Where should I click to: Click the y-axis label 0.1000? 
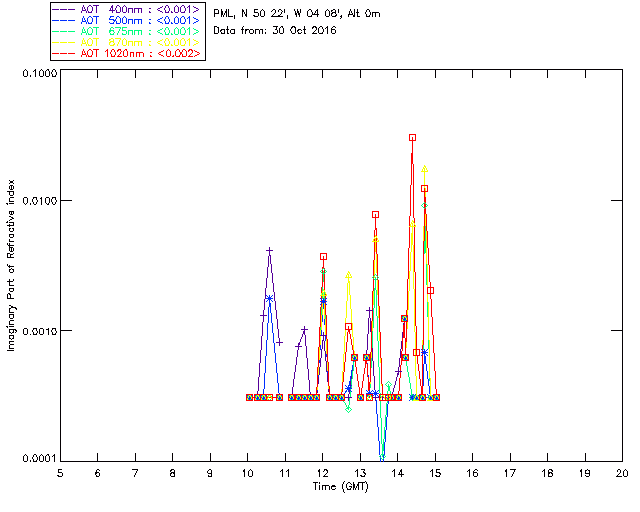pos(40,73)
